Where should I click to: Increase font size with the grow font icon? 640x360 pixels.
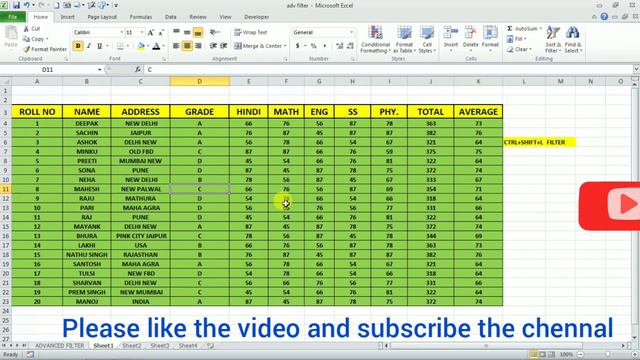tap(151, 32)
